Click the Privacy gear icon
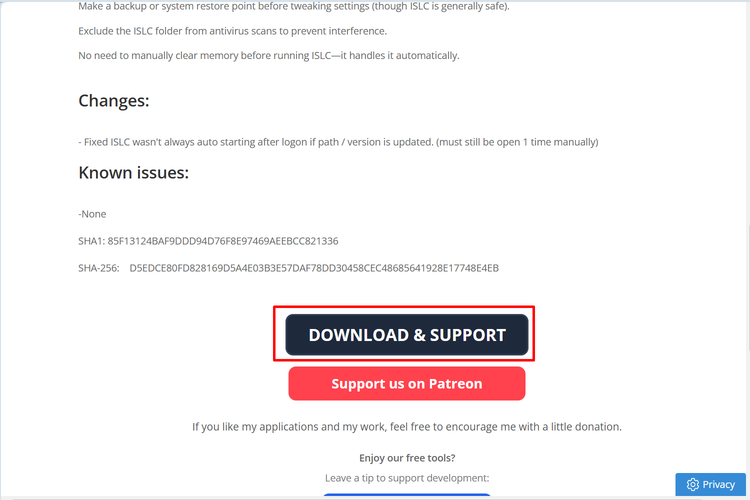750x500 pixels. click(692, 484)
